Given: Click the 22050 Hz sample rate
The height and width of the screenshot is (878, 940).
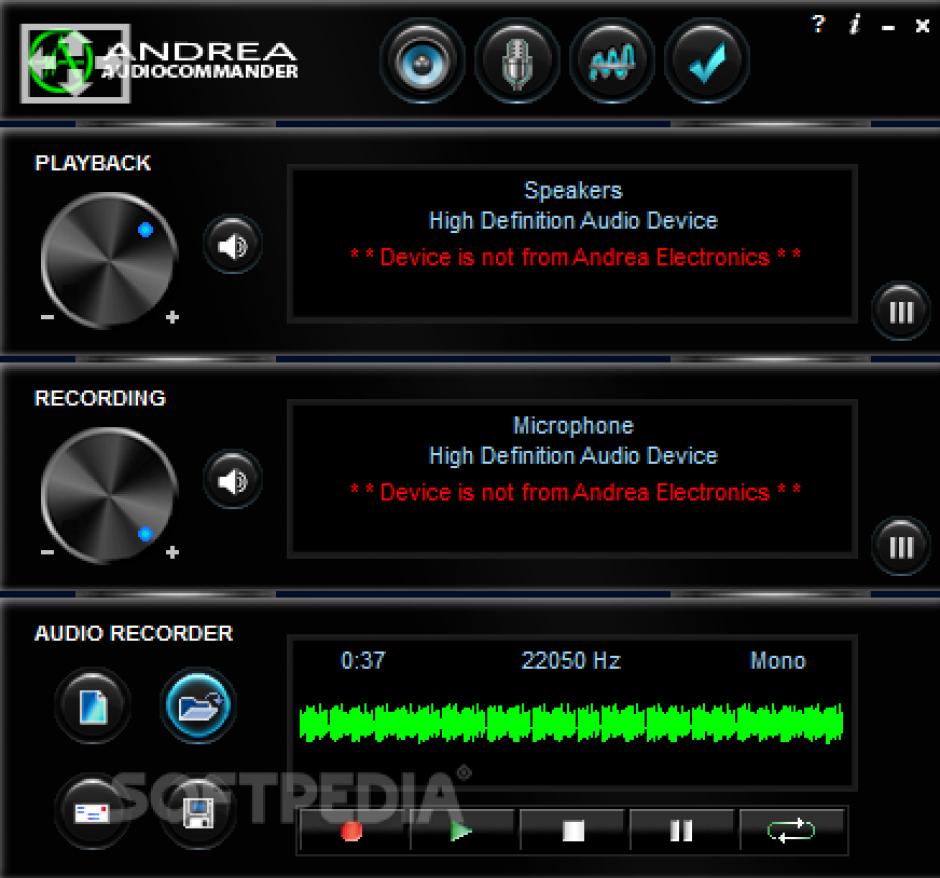Looking at the screenshot, I should 571,660.
